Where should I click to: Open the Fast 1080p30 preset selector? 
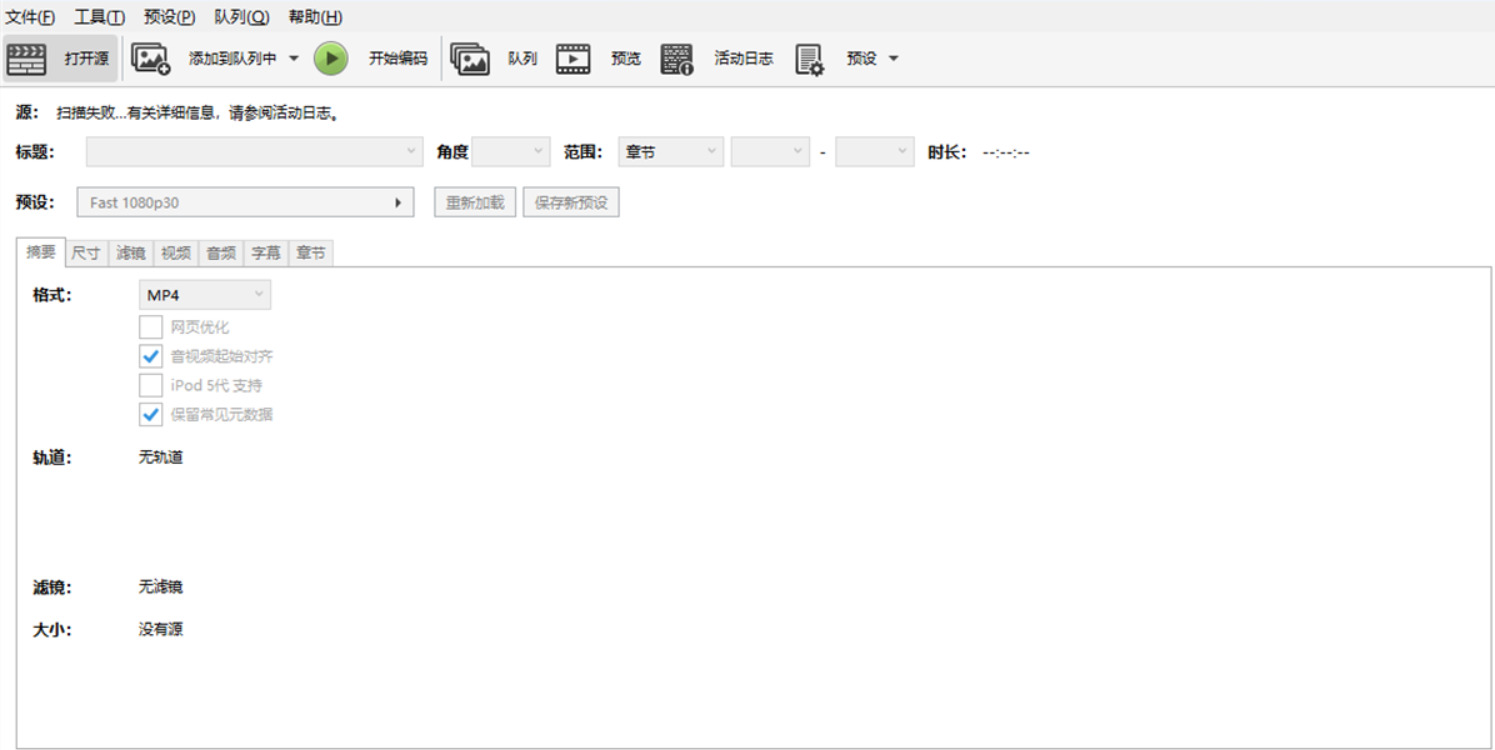pos(245,203)
